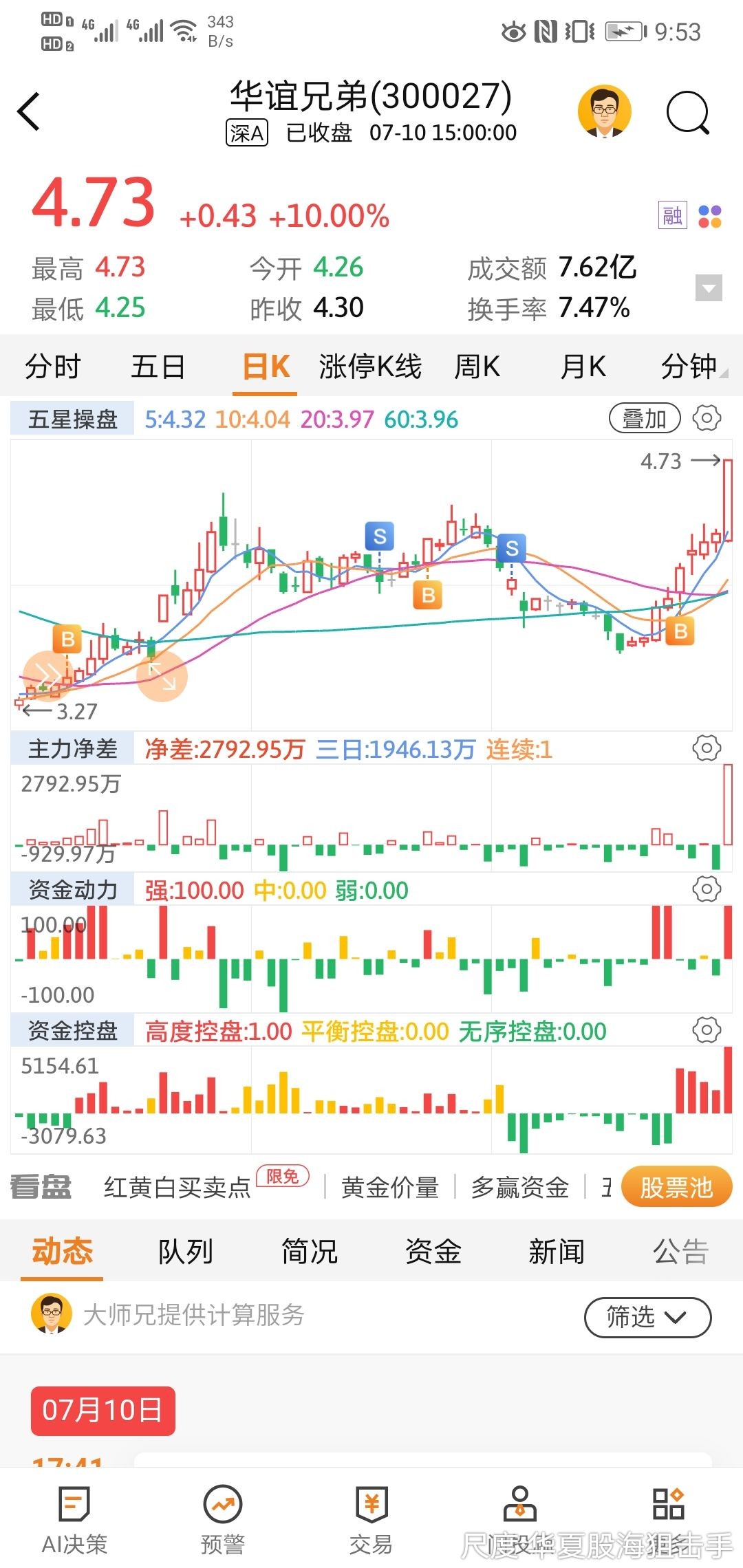This screenshot has width=743, height=1568.
Task: Open 交易 trading in bottom bar
Action: [371, 1520]
